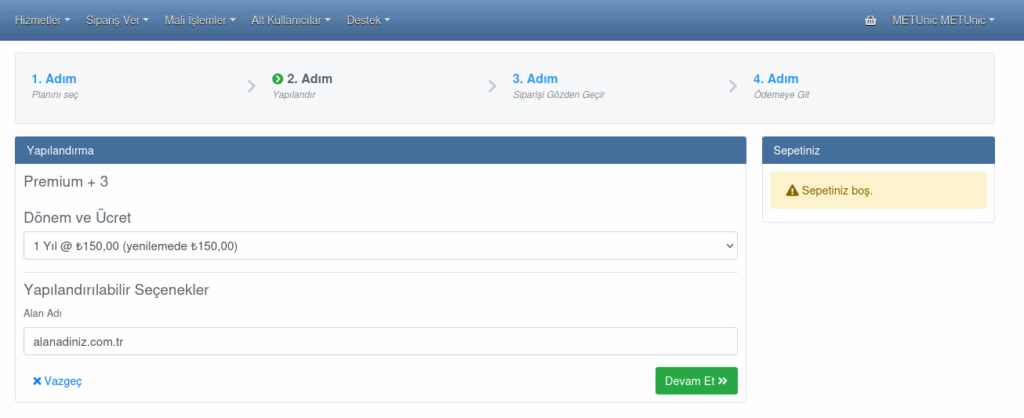
Task: Click the chevron between 2. Adım and 3. Adım
Action: click(x=492, y=86)
